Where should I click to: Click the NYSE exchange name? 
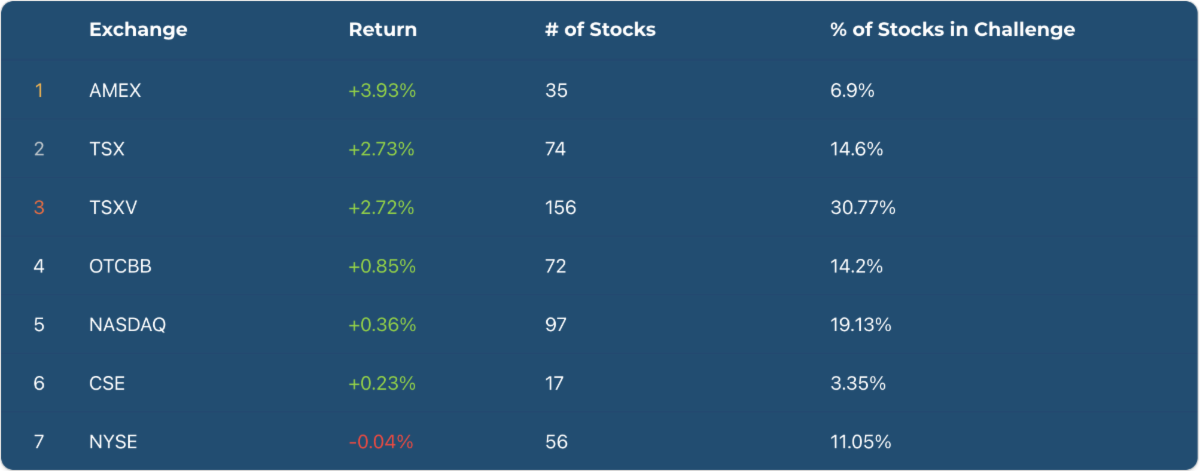[x=113, y=442]
